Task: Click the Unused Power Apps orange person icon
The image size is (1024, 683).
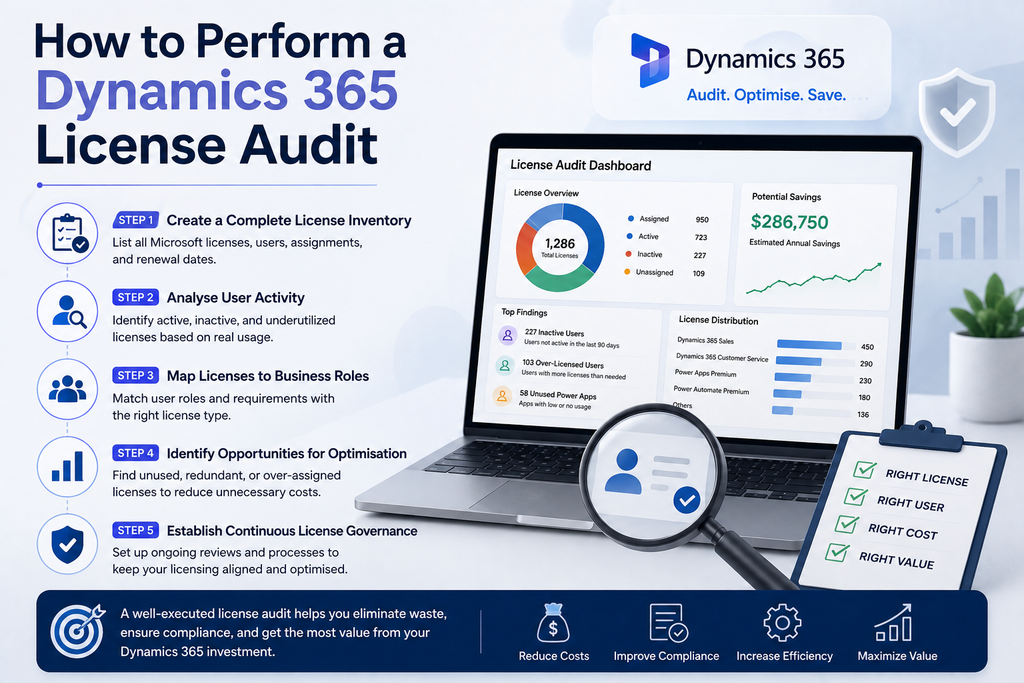Action: 502,396
